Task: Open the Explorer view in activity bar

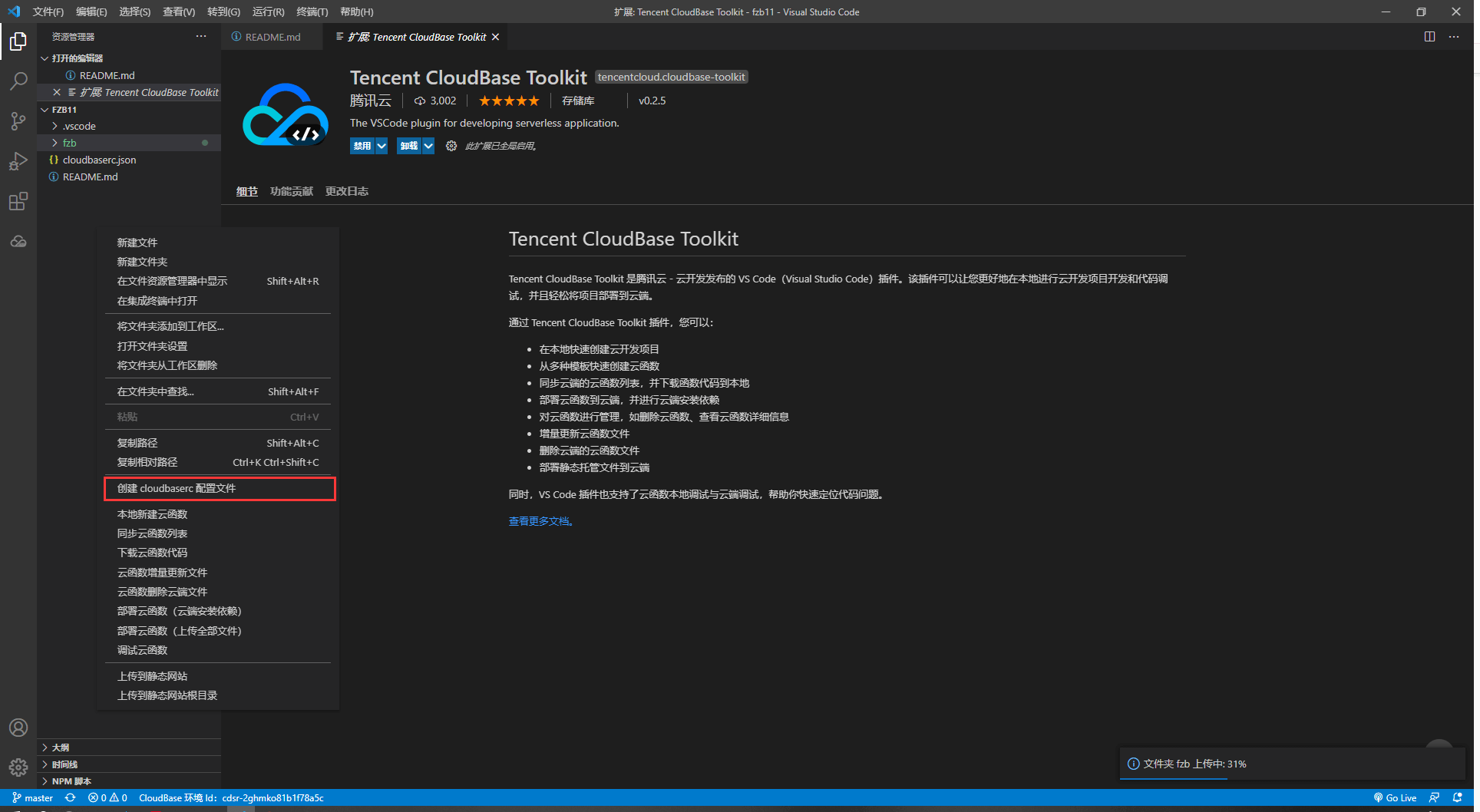Action: click(x=18, y=41)
